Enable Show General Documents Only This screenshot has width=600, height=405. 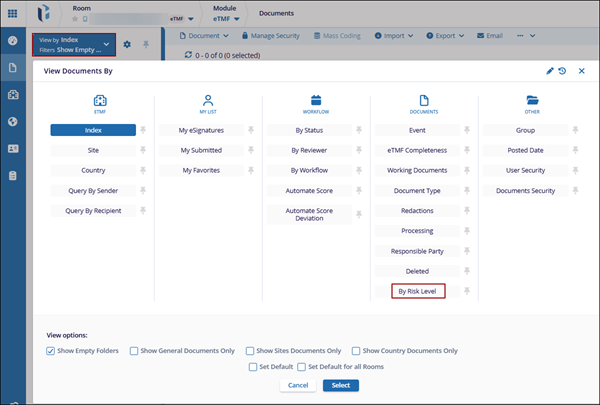pos(135,351)
